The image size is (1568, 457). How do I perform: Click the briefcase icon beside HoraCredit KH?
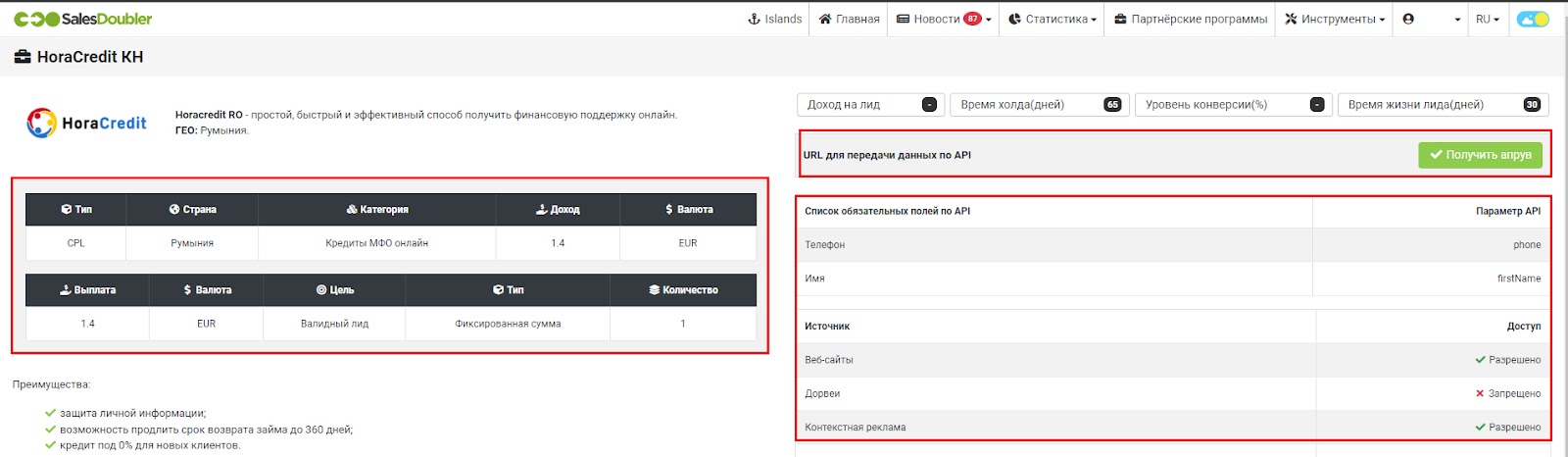point(23,57)
